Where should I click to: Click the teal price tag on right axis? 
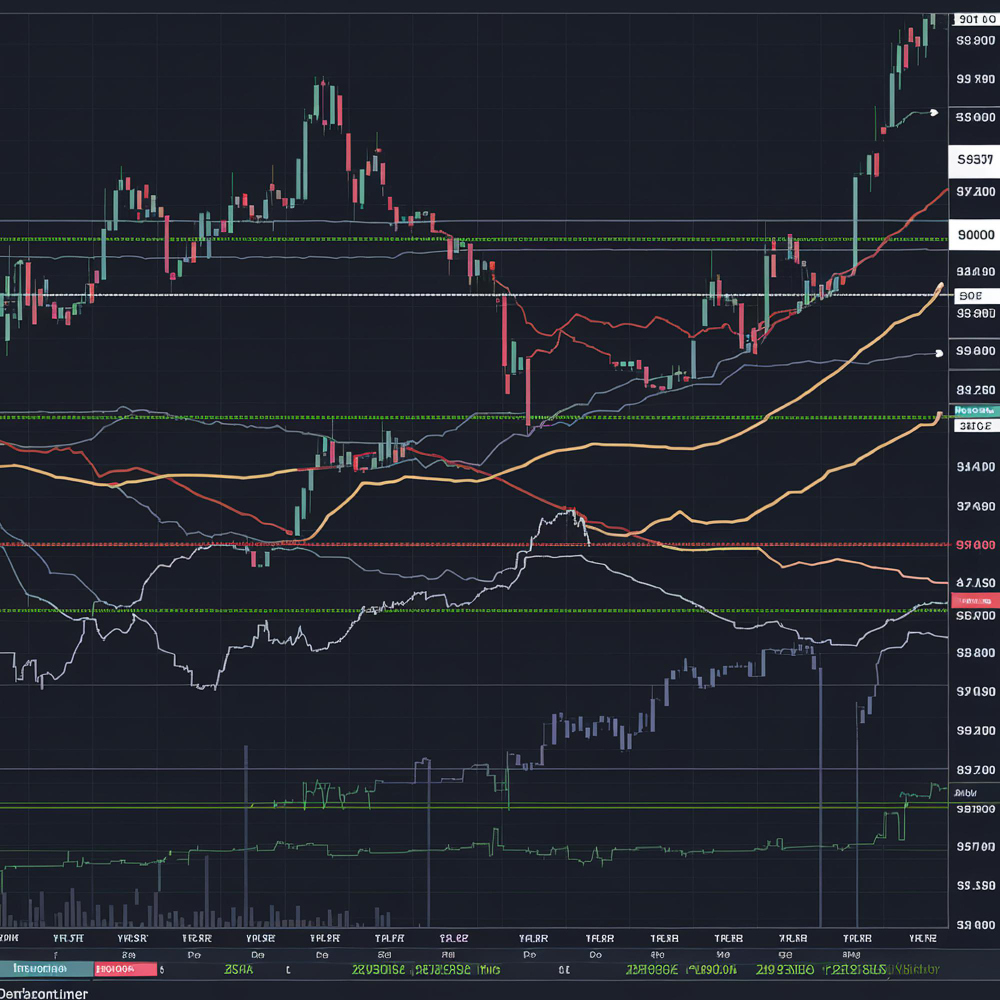(975, 410)
